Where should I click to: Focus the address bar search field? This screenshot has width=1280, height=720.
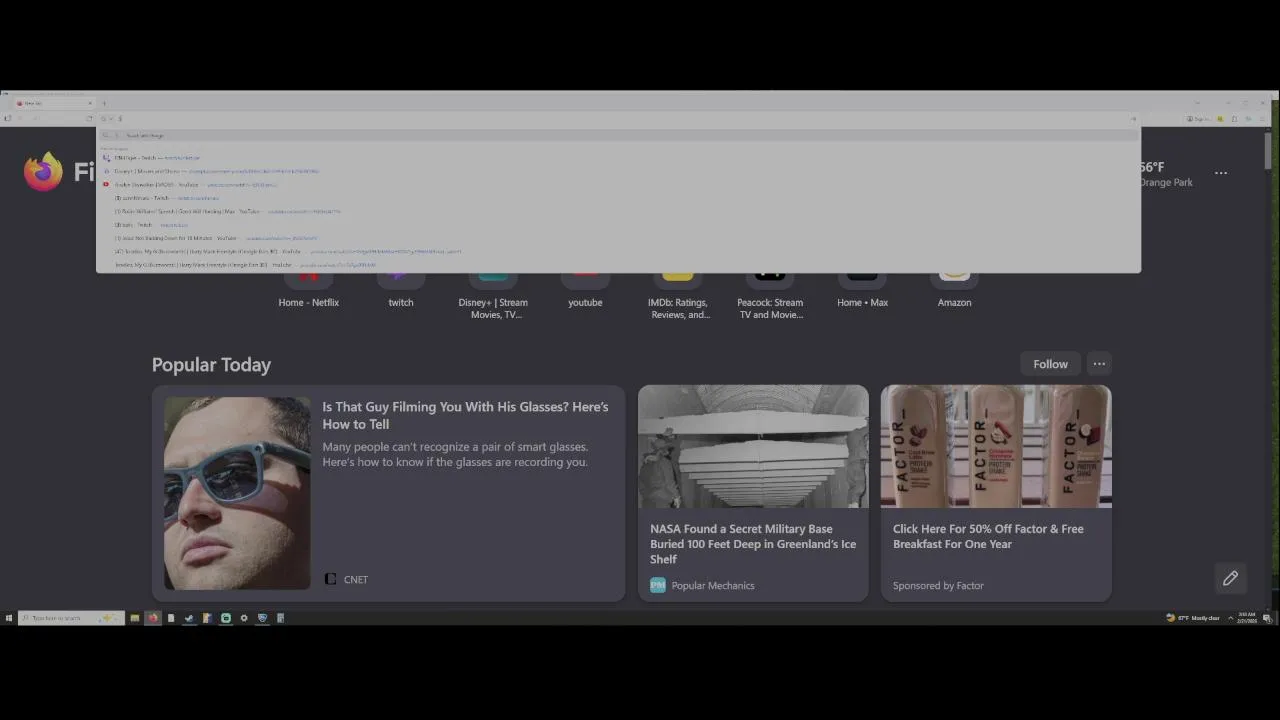click(x=620, y=118)
